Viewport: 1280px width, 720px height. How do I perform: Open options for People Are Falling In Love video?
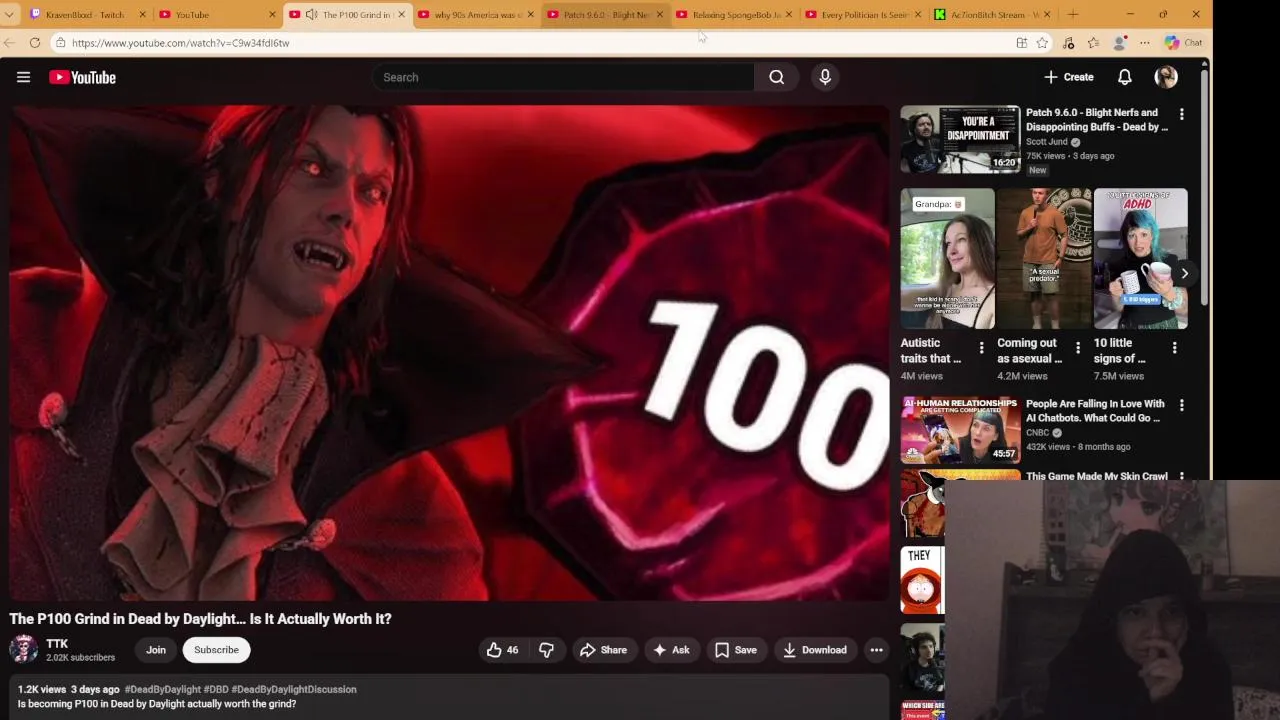[x=1181, y=406]
